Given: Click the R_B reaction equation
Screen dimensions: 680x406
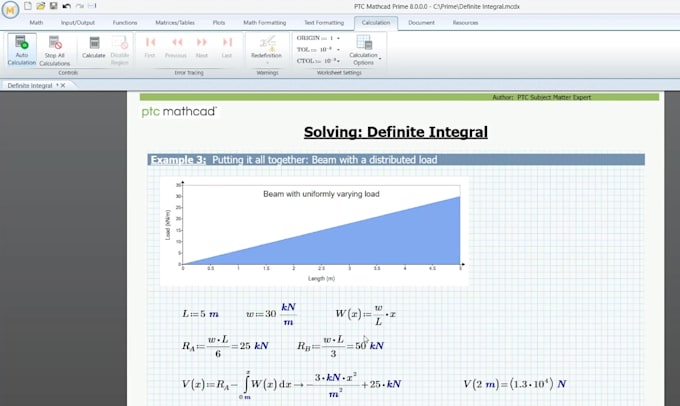Looking at the screenshot, I should (x=340, y=346).
